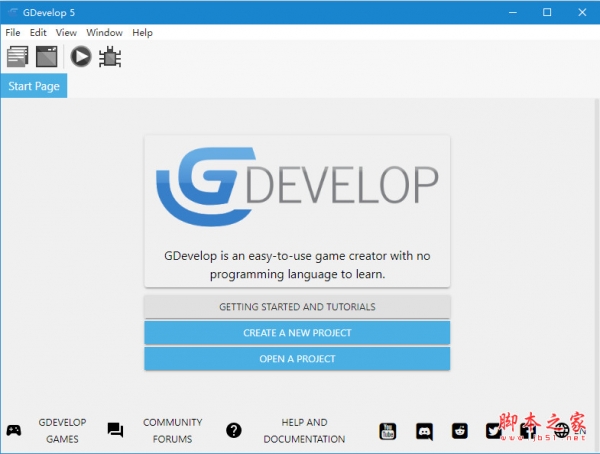The height and width of the screenshot is (454, 600).
Task: Click the GDevelop logo image
Action: tap(297, 186)
